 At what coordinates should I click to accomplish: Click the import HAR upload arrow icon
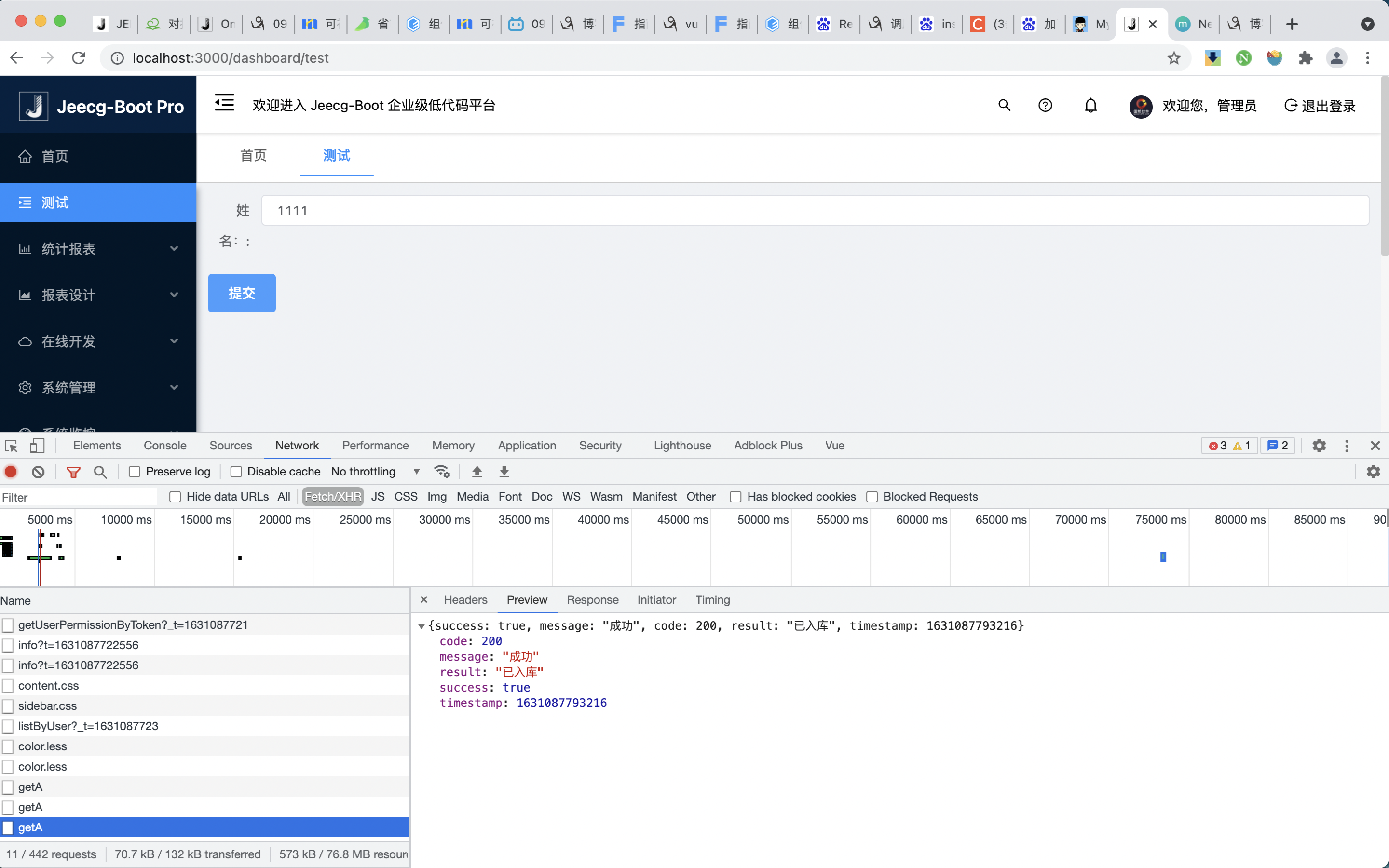[x=477, y=471]
